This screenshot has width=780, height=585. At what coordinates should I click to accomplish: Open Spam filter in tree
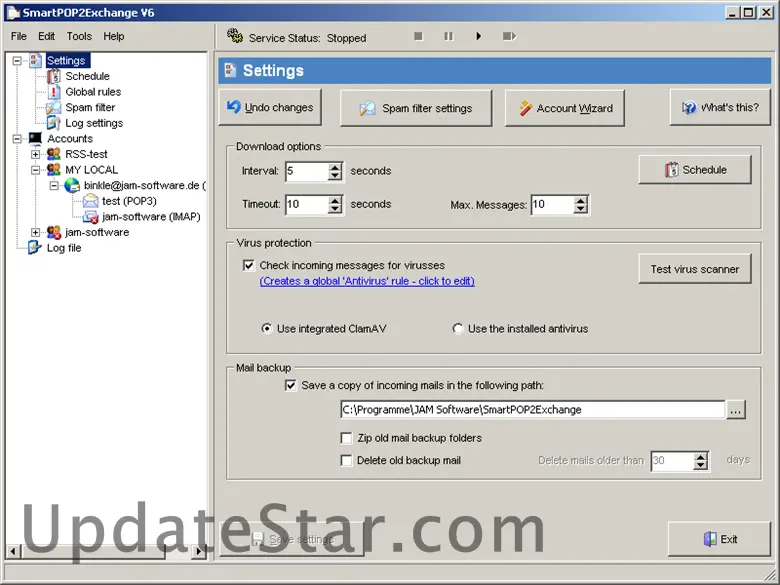90,107
